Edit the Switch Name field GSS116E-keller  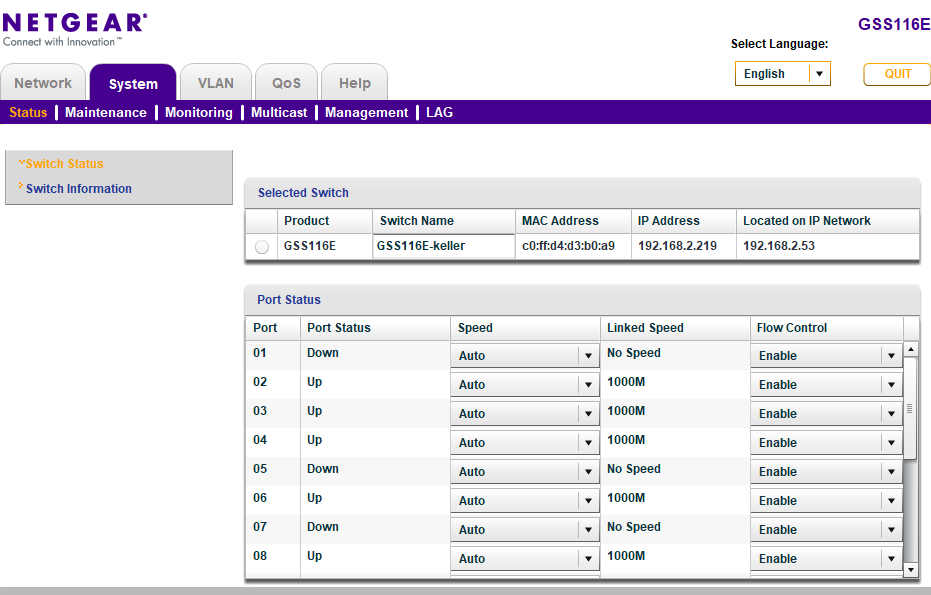[441, 245]
